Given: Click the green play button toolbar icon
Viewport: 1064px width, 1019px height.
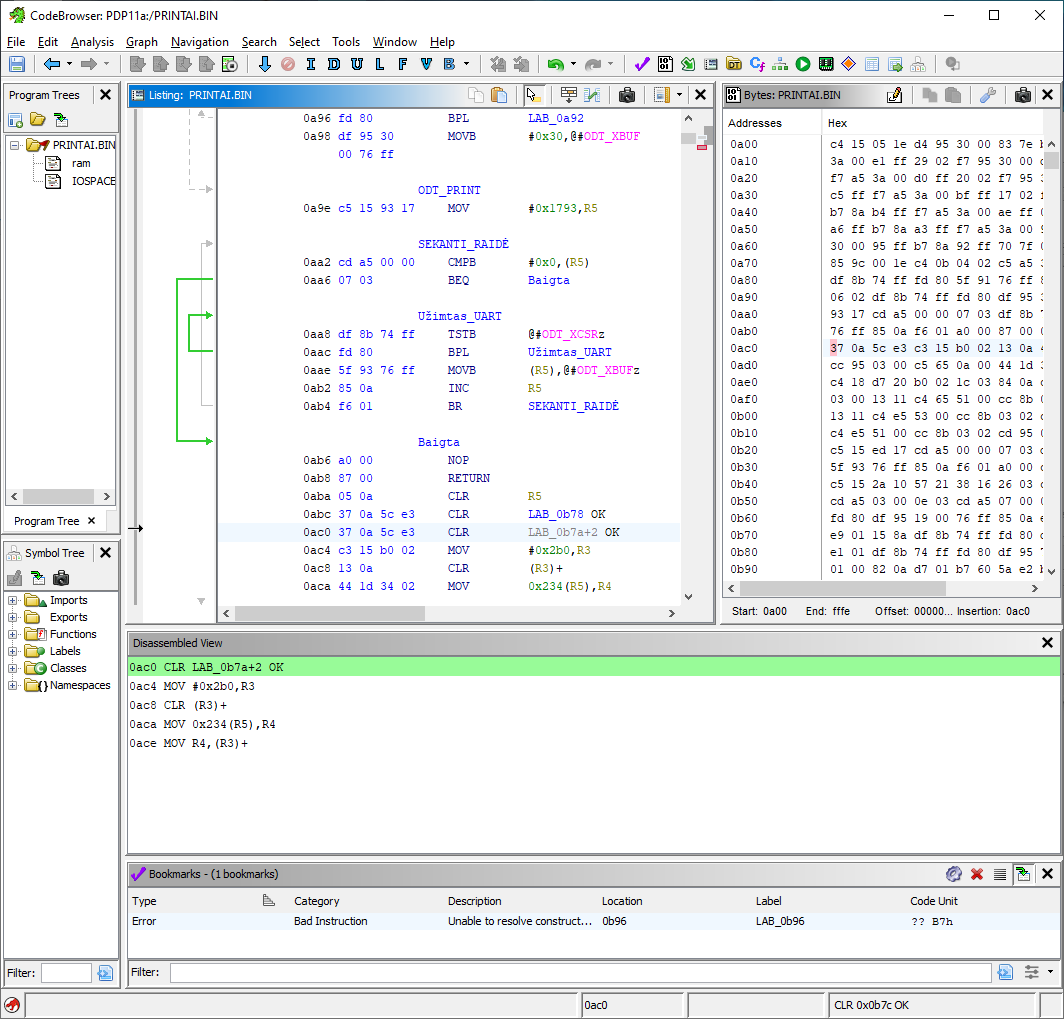Looking at the screenshot, I should 803,64.
